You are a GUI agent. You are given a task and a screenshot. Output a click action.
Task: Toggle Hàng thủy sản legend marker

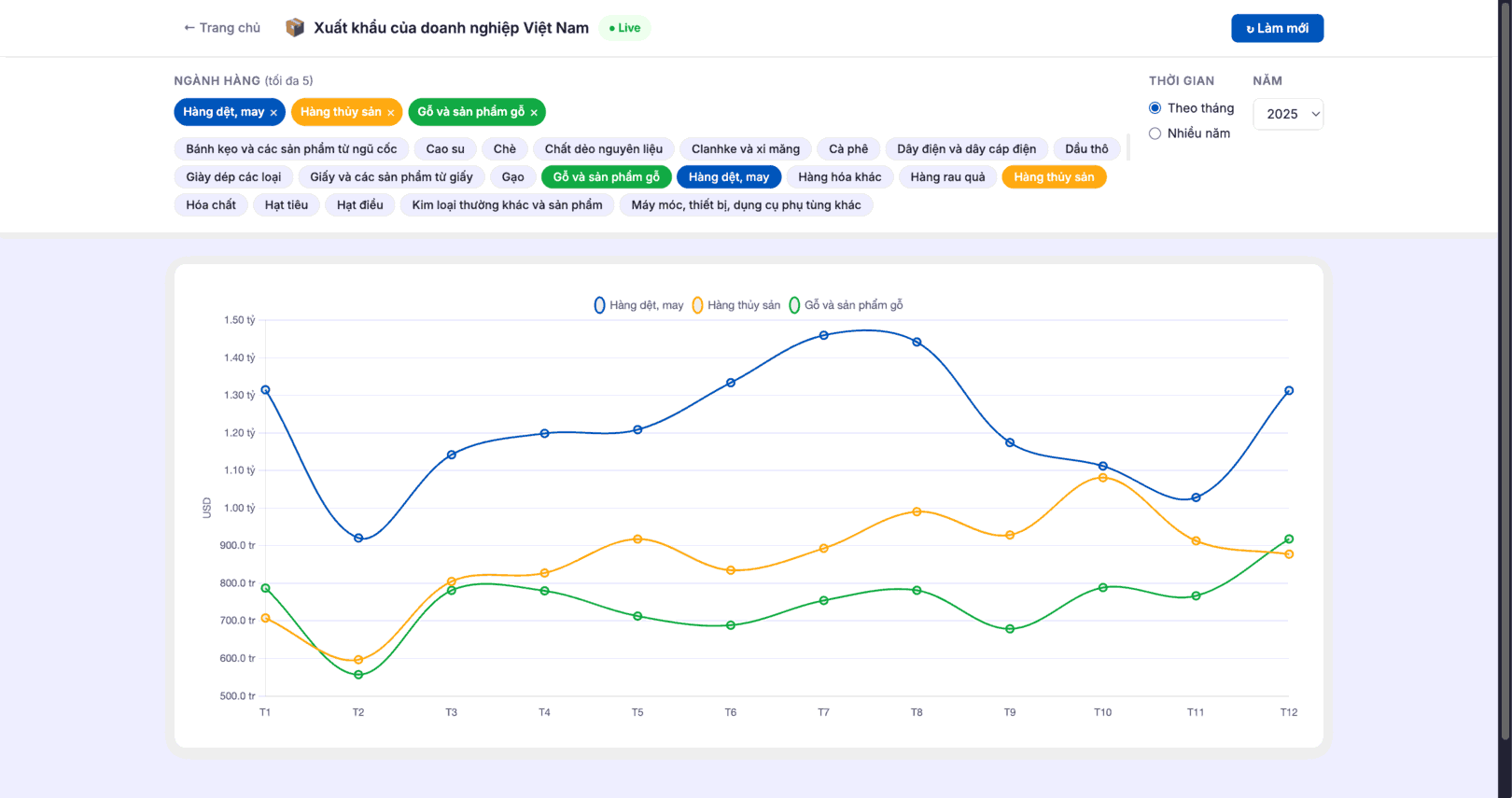(x=697, y=305)
